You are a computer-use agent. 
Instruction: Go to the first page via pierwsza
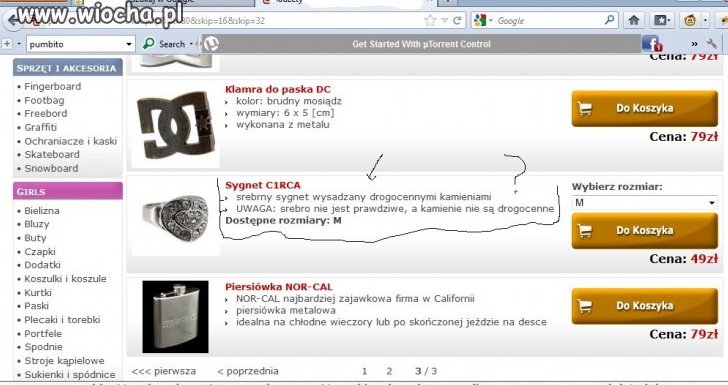tap(163, 371)
